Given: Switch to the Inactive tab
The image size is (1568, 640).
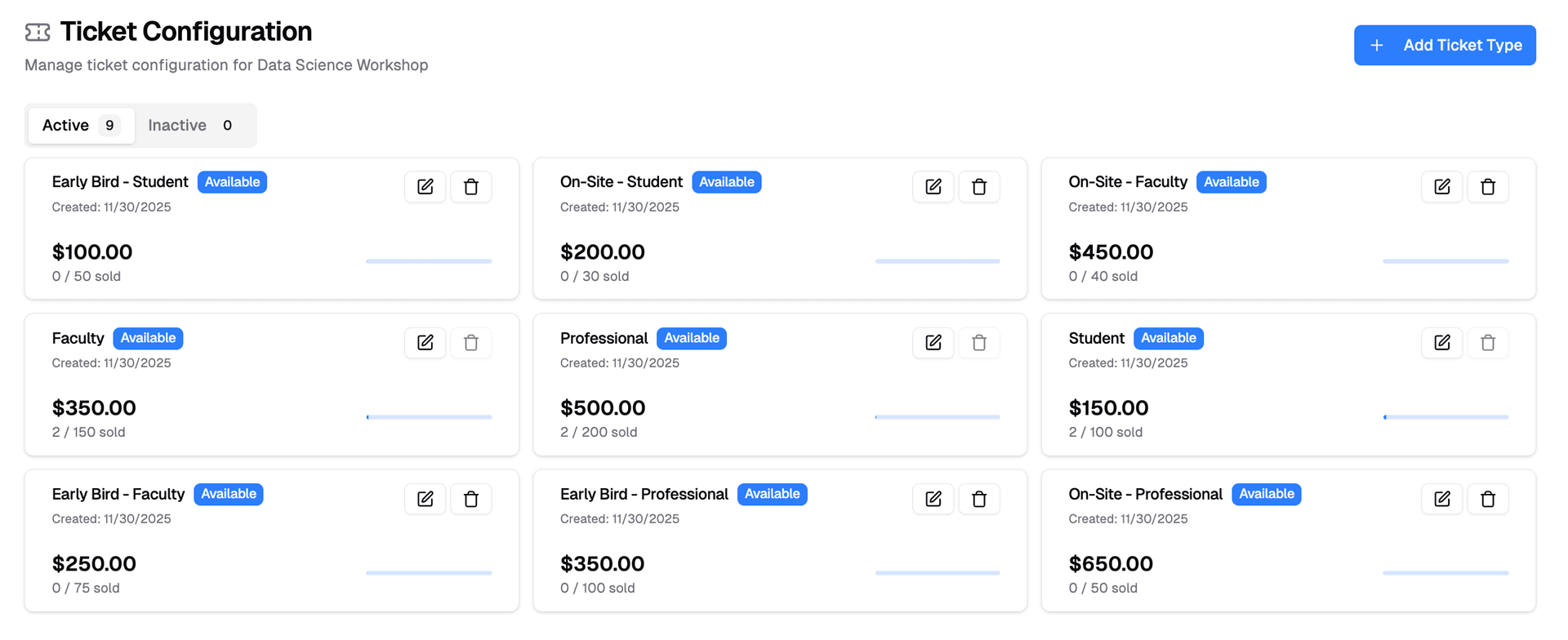Looking at the screenshot, I should [176, 125].
